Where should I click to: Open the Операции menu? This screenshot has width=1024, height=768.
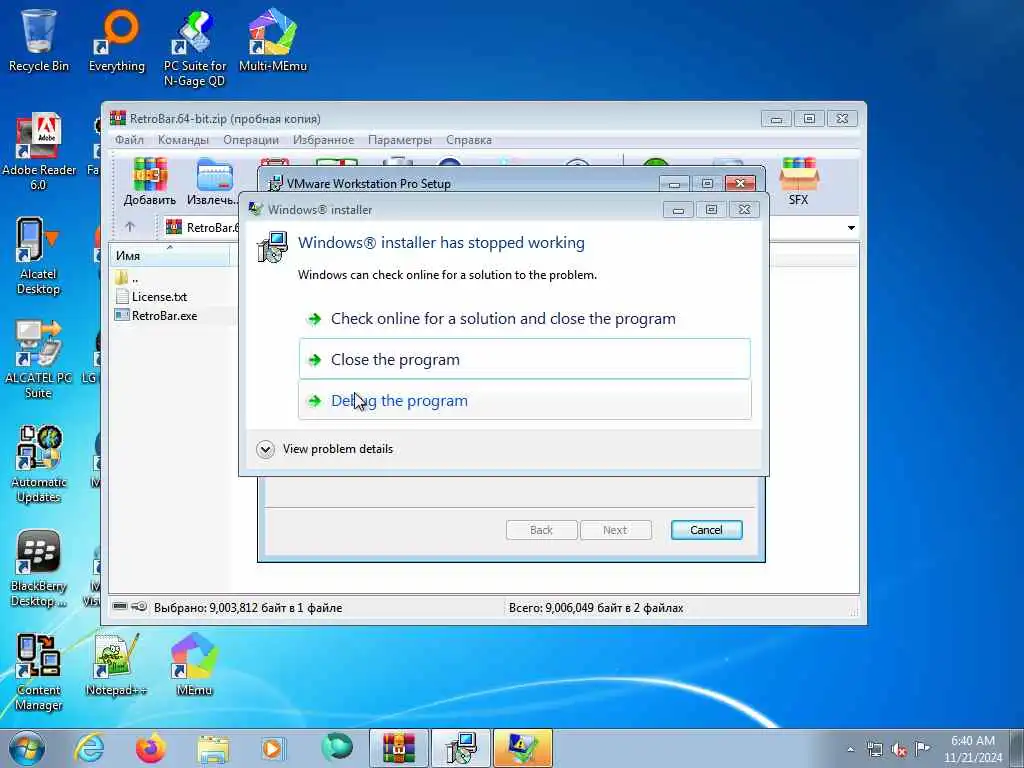click(x=251, y=140)
